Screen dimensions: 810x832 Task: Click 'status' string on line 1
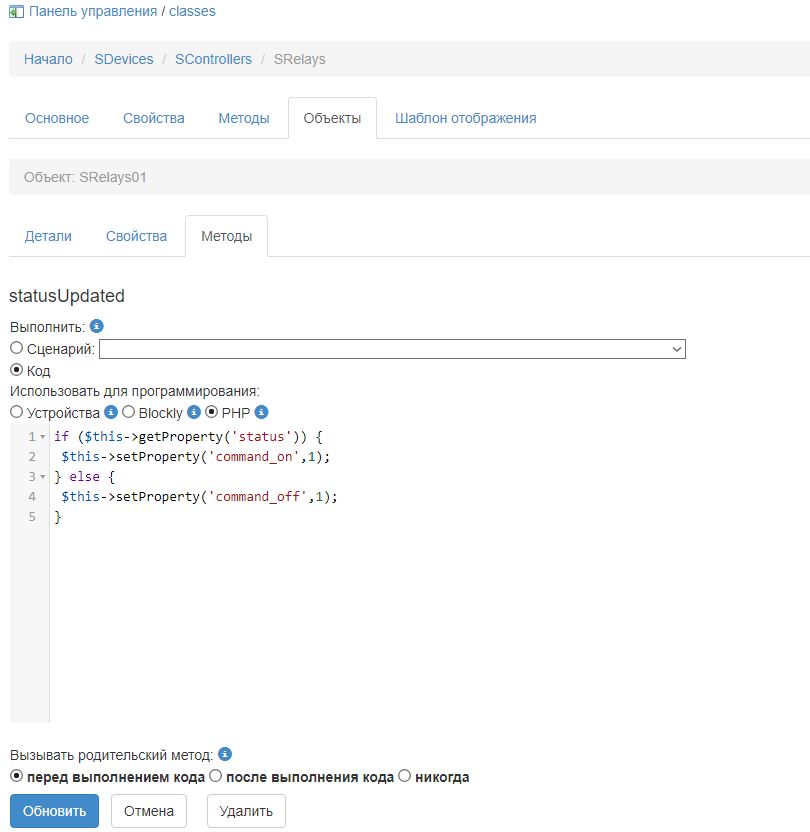pyautogui.click(x=262, y=437)
